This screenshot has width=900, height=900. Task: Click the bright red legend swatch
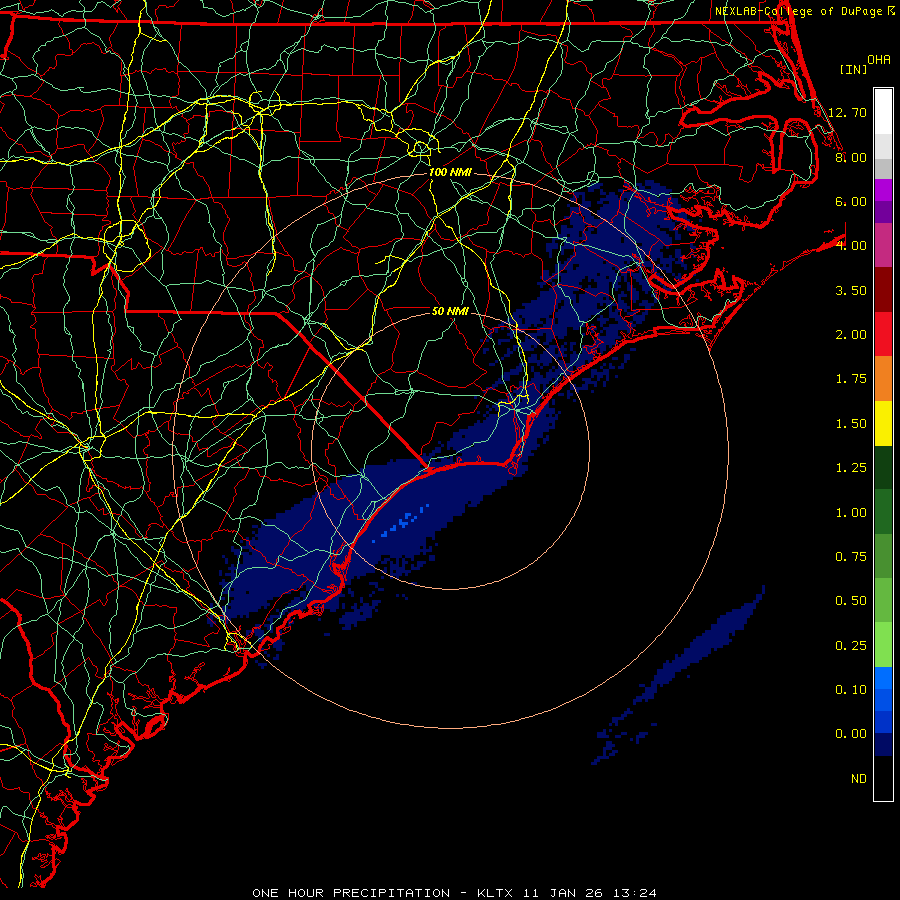point(883,334)
